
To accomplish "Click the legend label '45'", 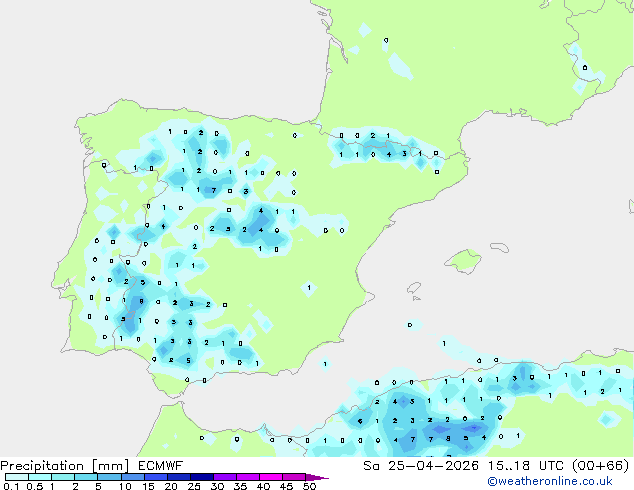I will (286, 486).
